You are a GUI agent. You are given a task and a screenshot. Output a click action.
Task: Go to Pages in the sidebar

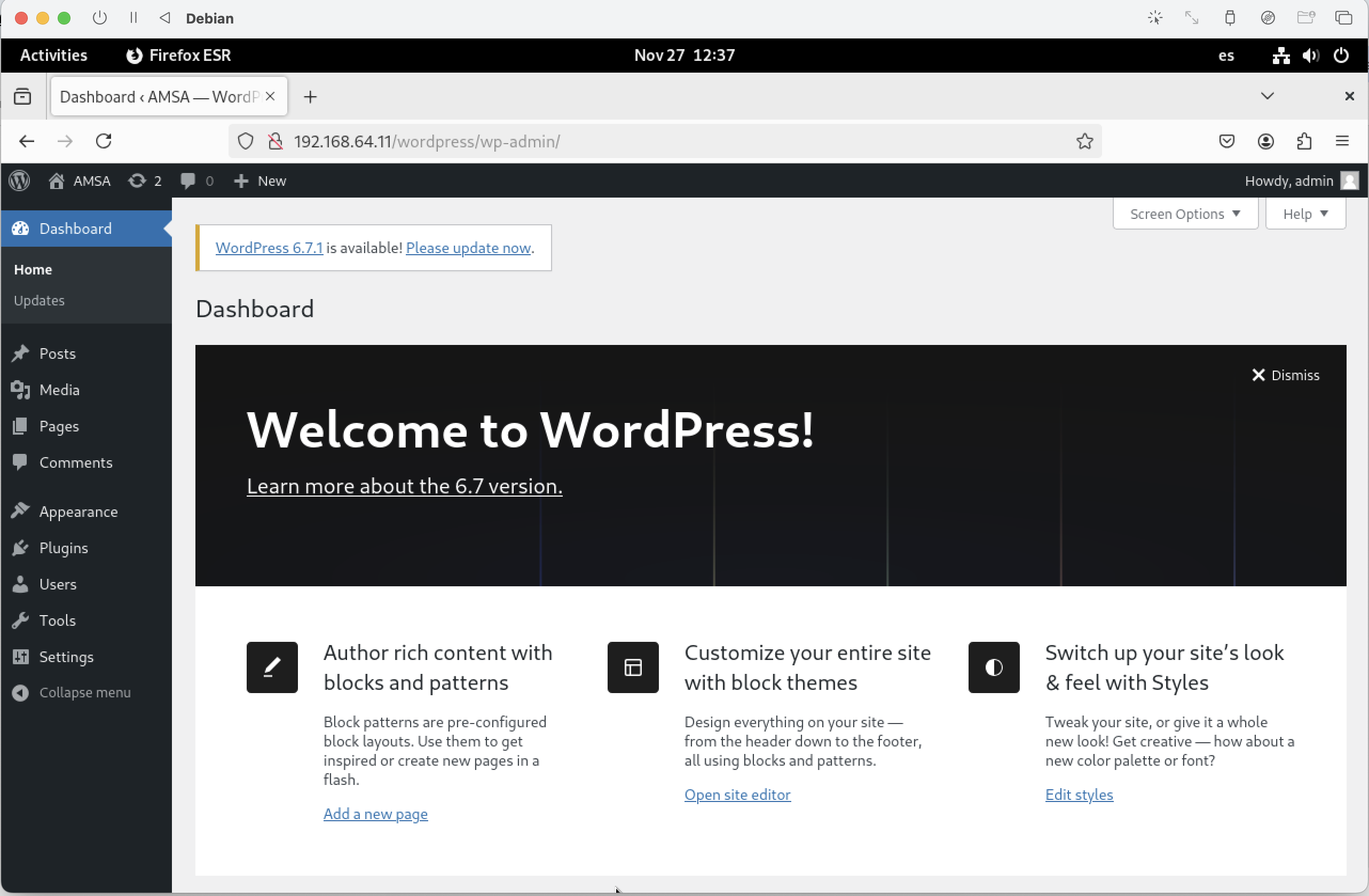point(86,426)
